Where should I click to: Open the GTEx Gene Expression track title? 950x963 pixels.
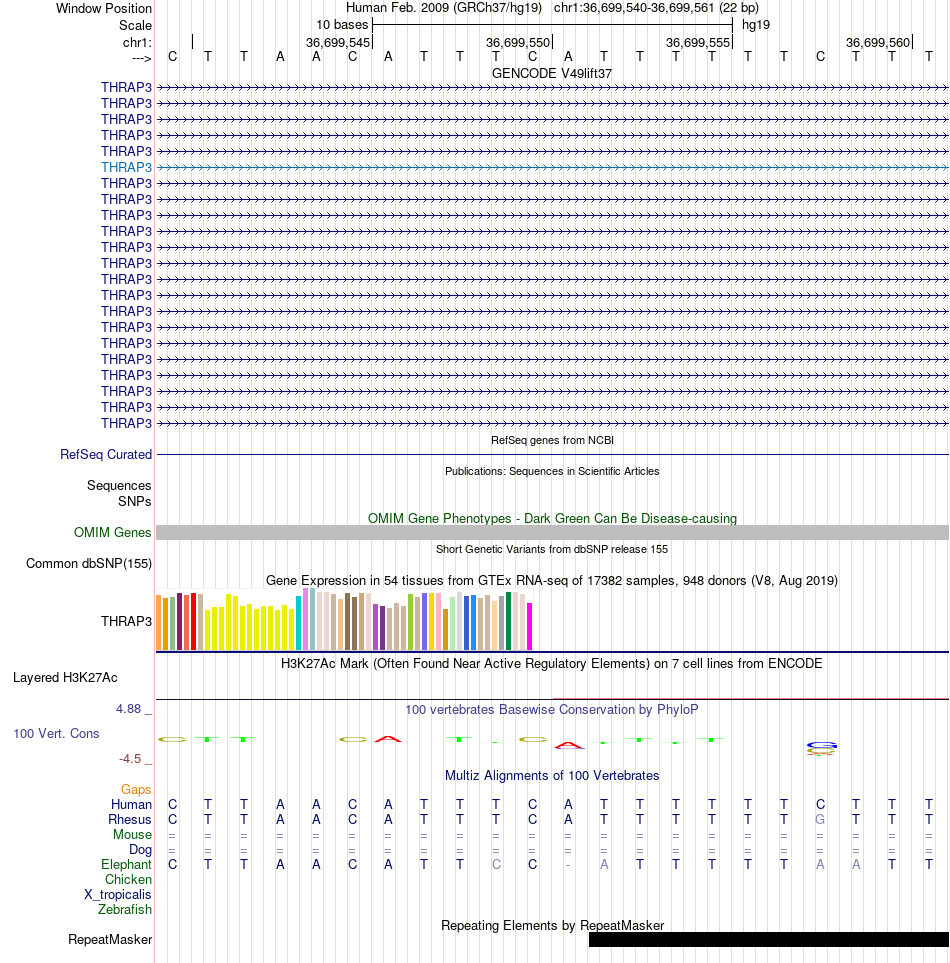pyautogui.click(x=551, y=580)
